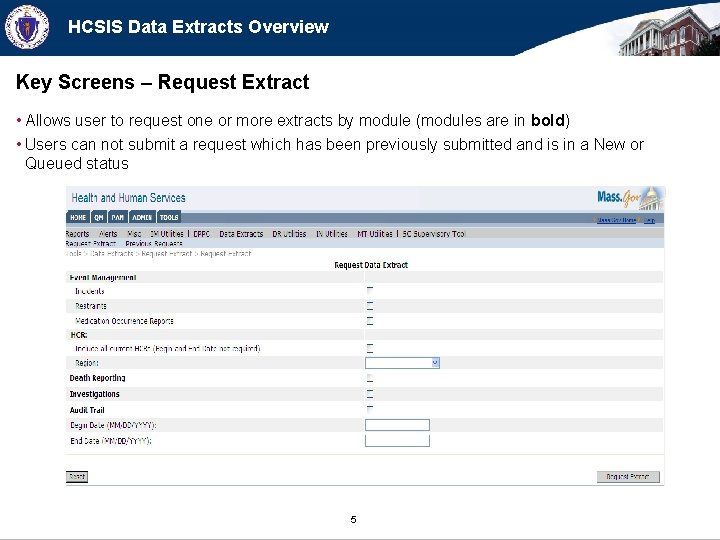Select the Alerts menu item
This screenshot has width=720, height=540.
coord(108,234)
